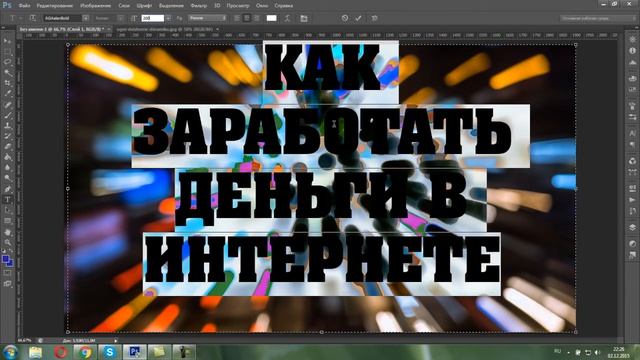This screenshot has height=360, width=640.
Task: Select the Brush tool
Action: pyautogui.click(x=7, y=115)
